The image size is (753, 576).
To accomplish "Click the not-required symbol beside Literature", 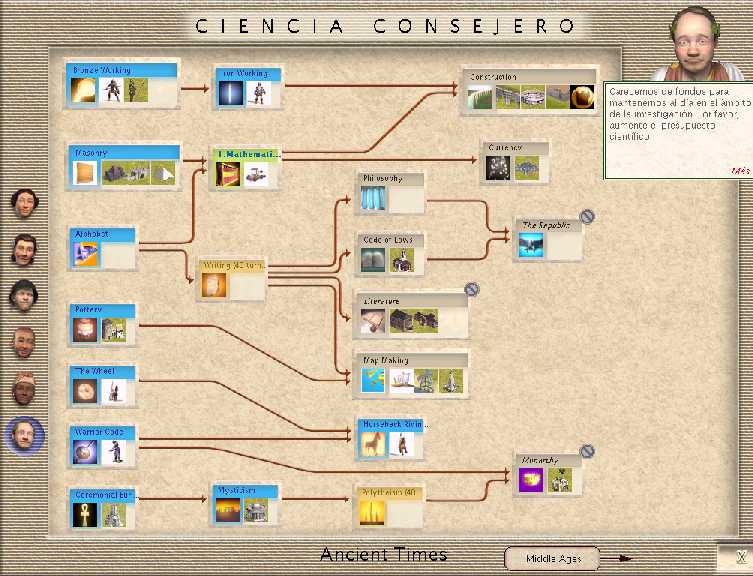I will pos(472,289).
